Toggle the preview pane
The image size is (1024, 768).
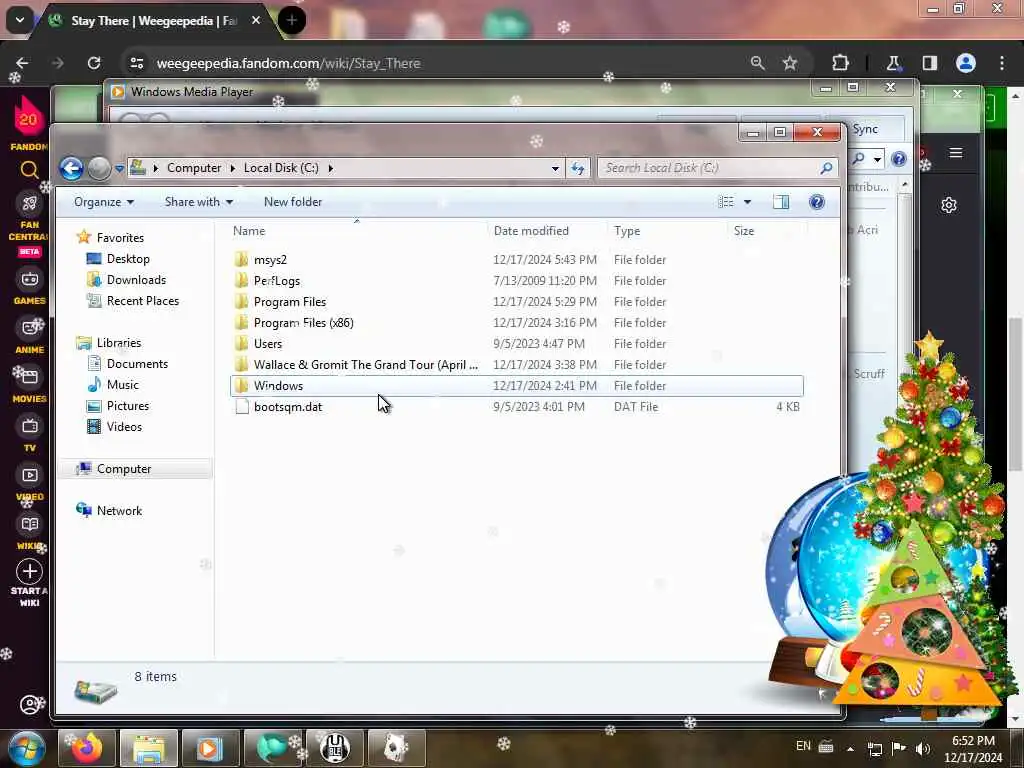coord(781,202)
